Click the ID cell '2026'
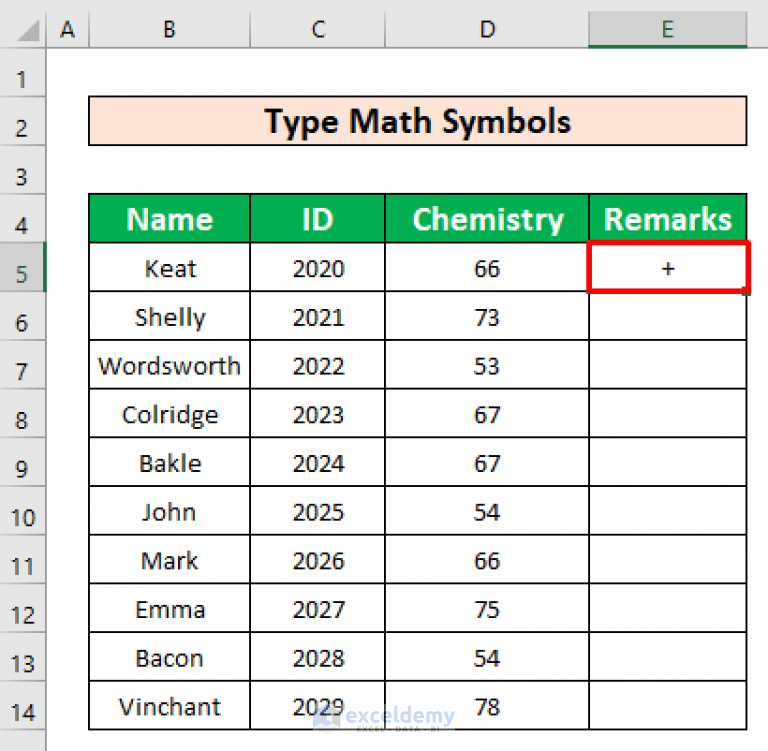The image size is (768, 751). 318,559
